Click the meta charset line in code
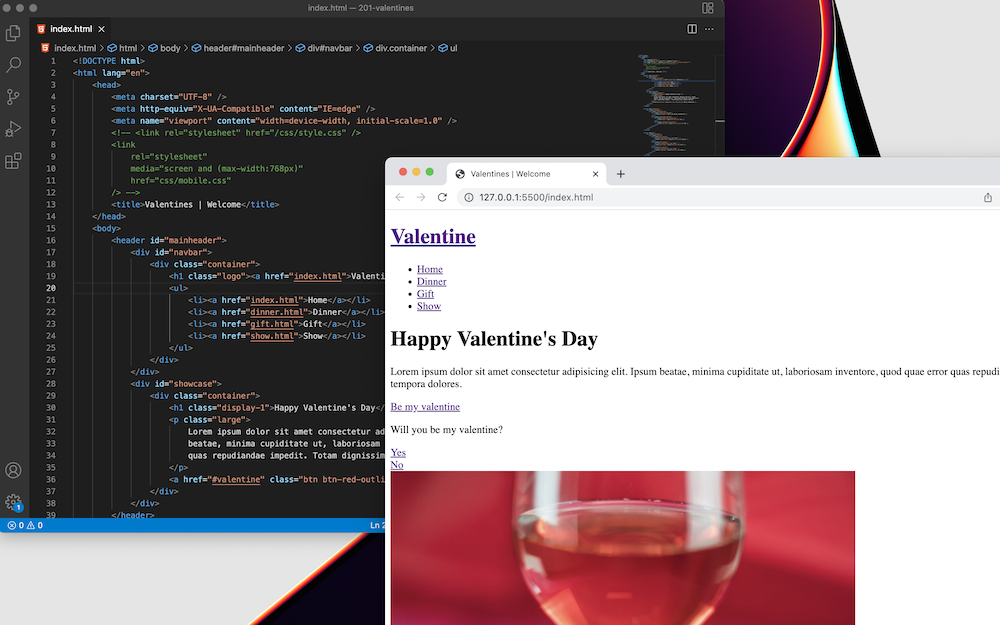The image size is (1000, 625). (x=169, y=97)
